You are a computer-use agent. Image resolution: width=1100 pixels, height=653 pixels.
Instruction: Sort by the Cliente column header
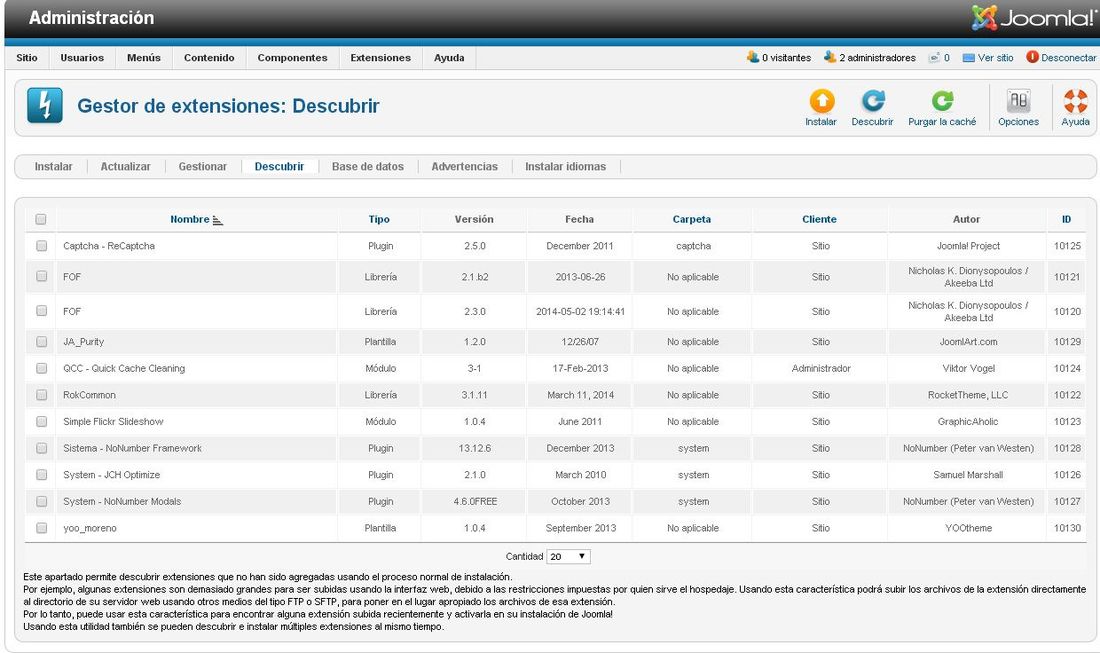click(819, 219)
